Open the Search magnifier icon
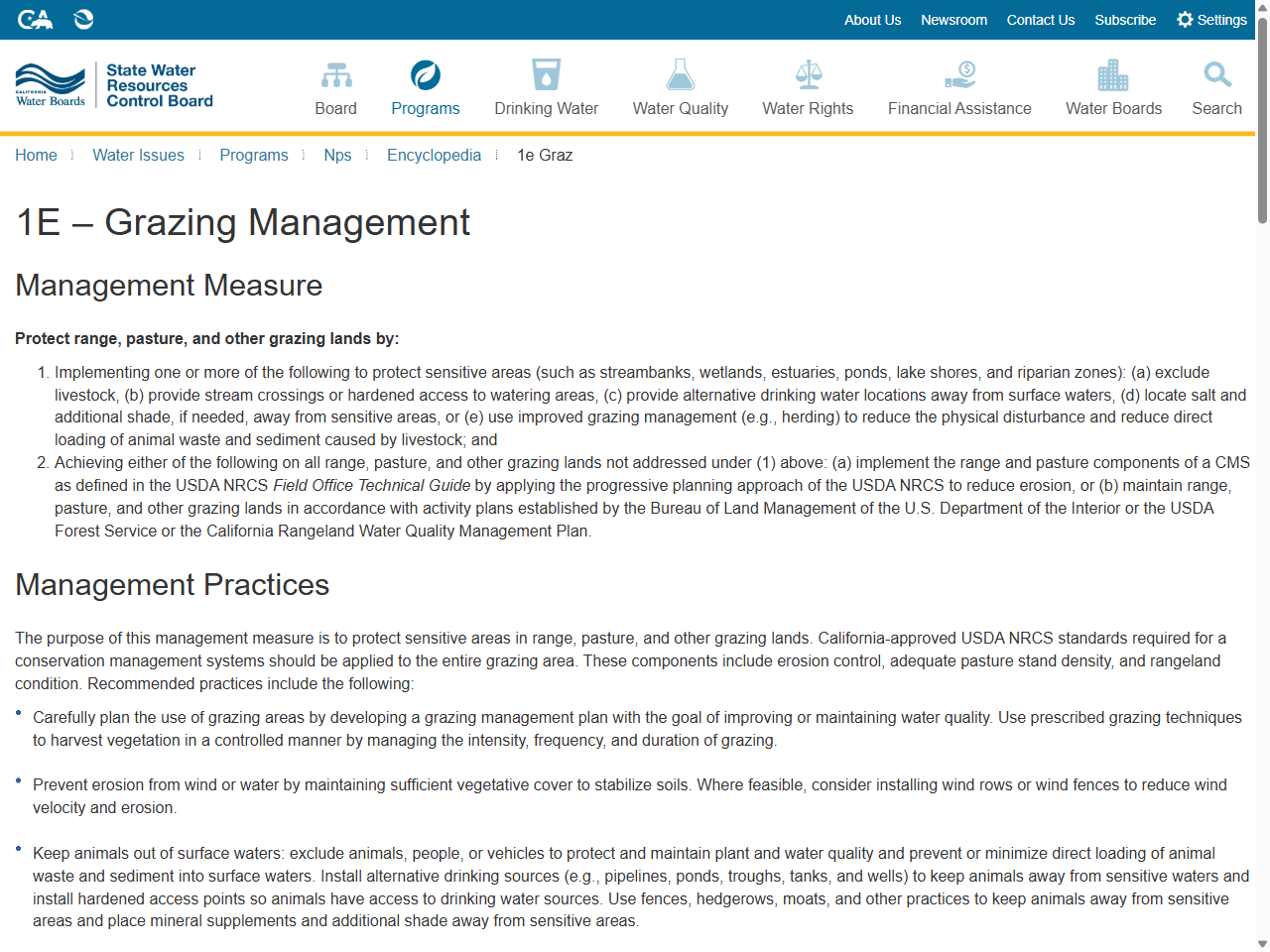 point(1216,73)
